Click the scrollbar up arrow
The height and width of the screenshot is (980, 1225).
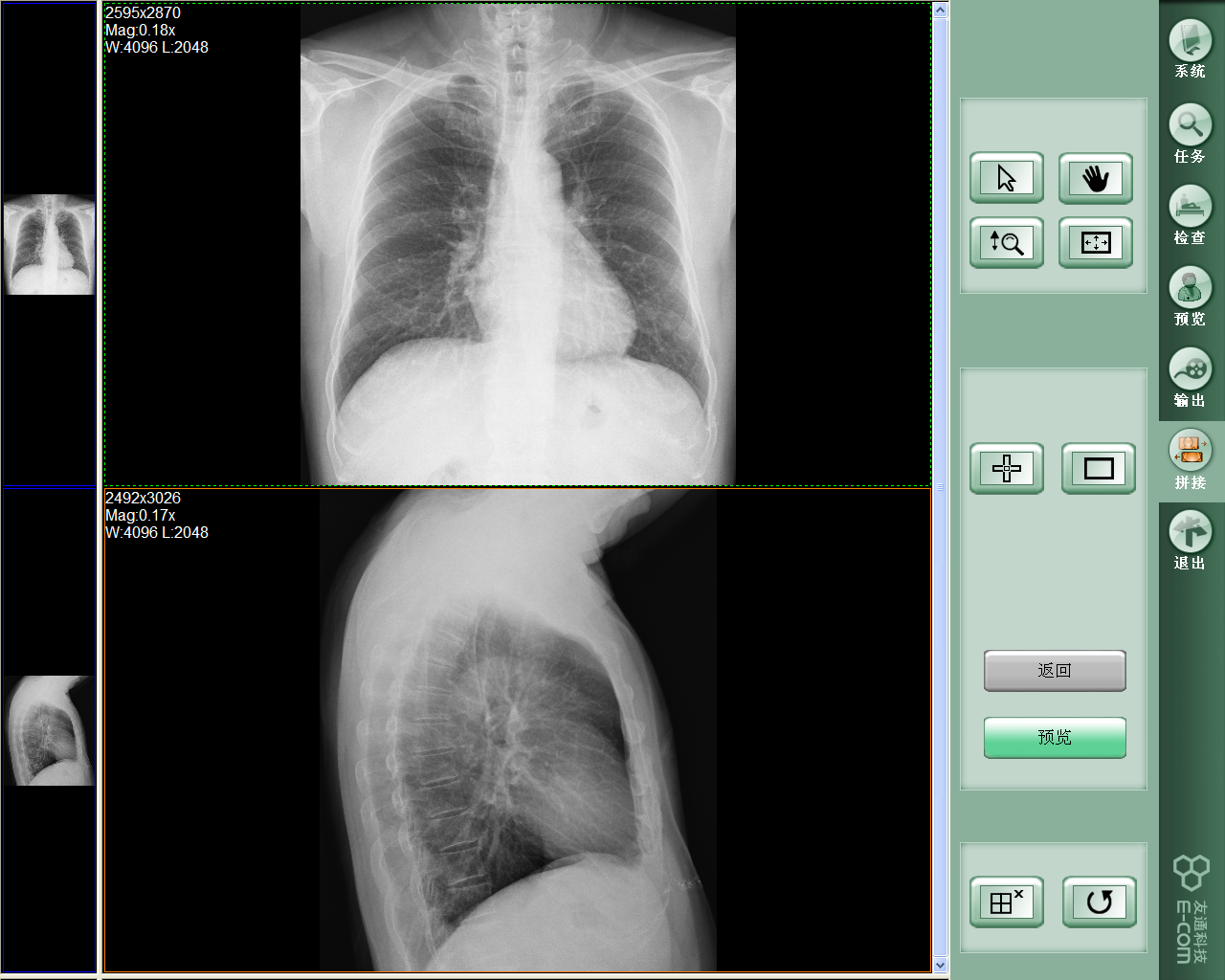pos(940,10)
